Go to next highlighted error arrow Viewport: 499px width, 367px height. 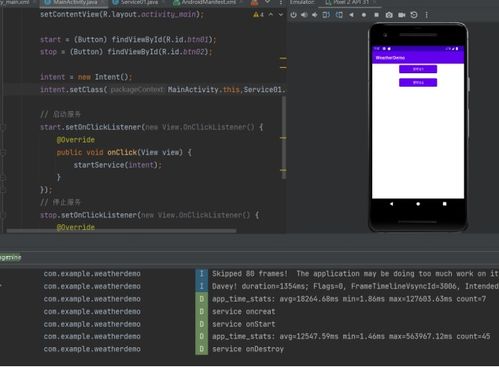pos(281,15)
